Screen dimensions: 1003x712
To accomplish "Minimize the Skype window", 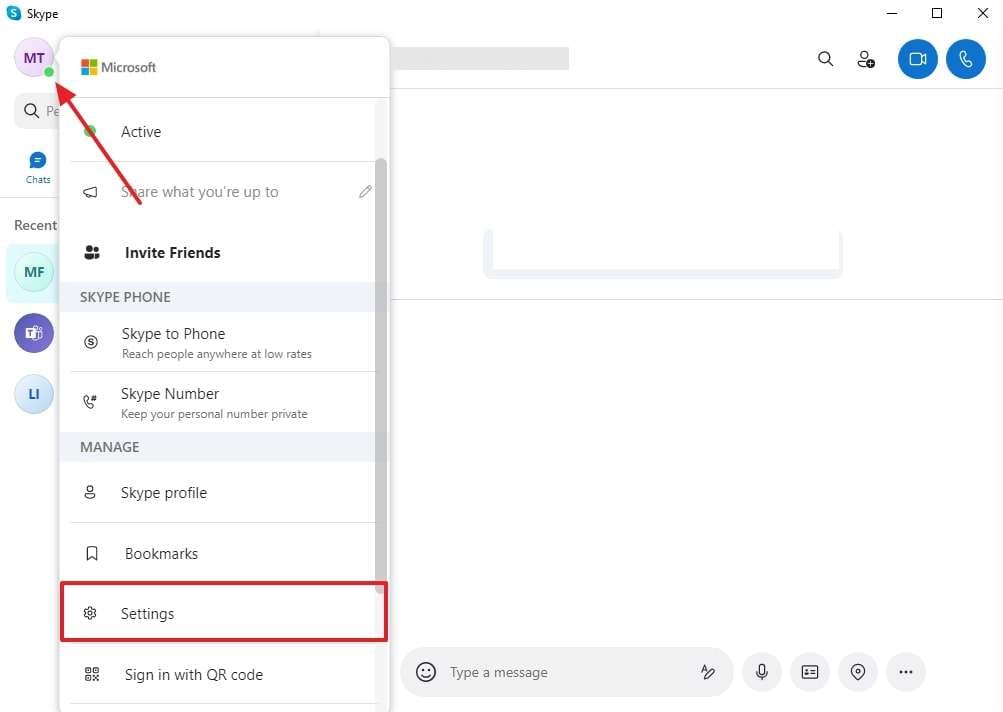I will (892, 13).
